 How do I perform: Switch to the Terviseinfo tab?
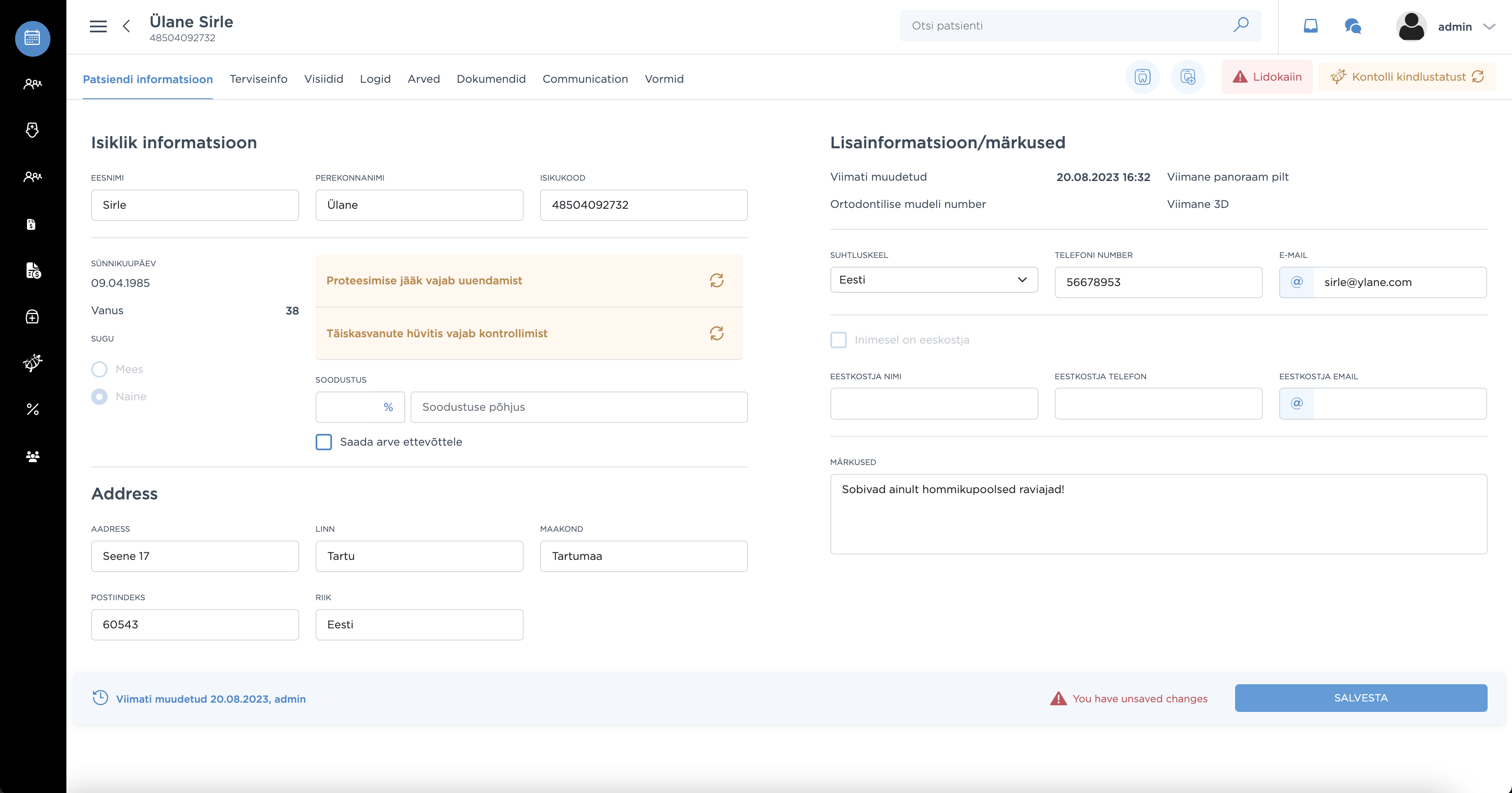pyautogui.click(x=258, y=79)
